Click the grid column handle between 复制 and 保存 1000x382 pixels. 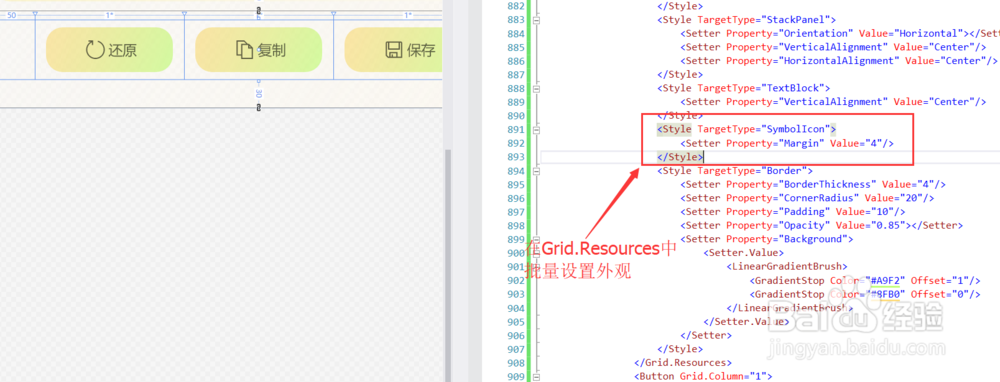pos(334,13)
